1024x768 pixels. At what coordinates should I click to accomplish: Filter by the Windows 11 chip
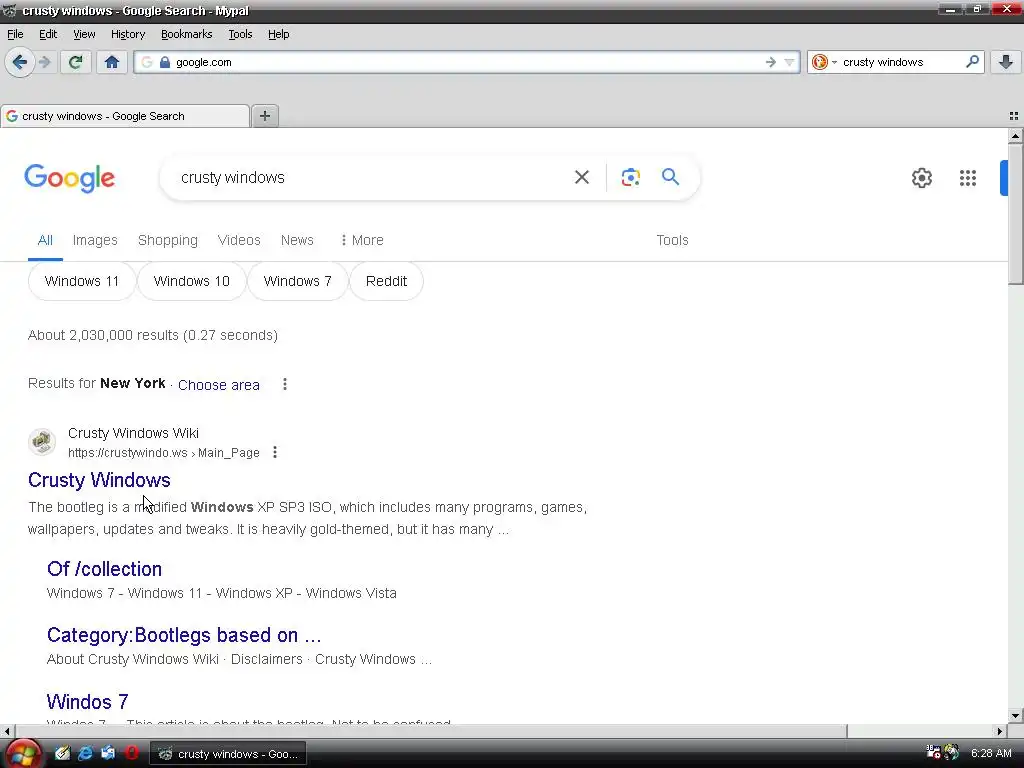[82, 281]
